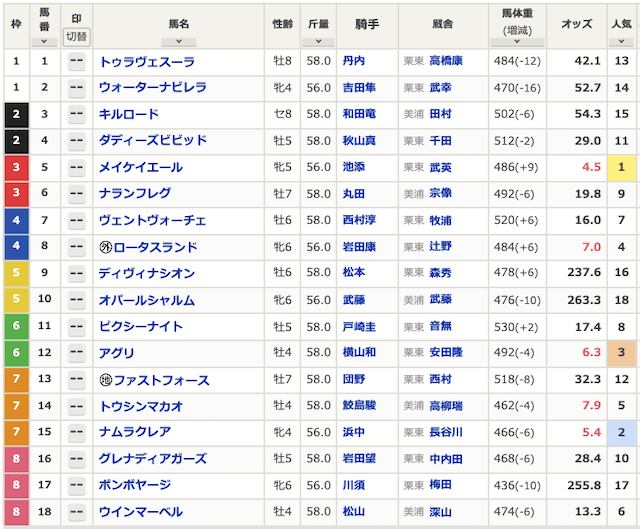Click the 印 切替 switch button
The image size is (640, 529).
click(76, 37)
